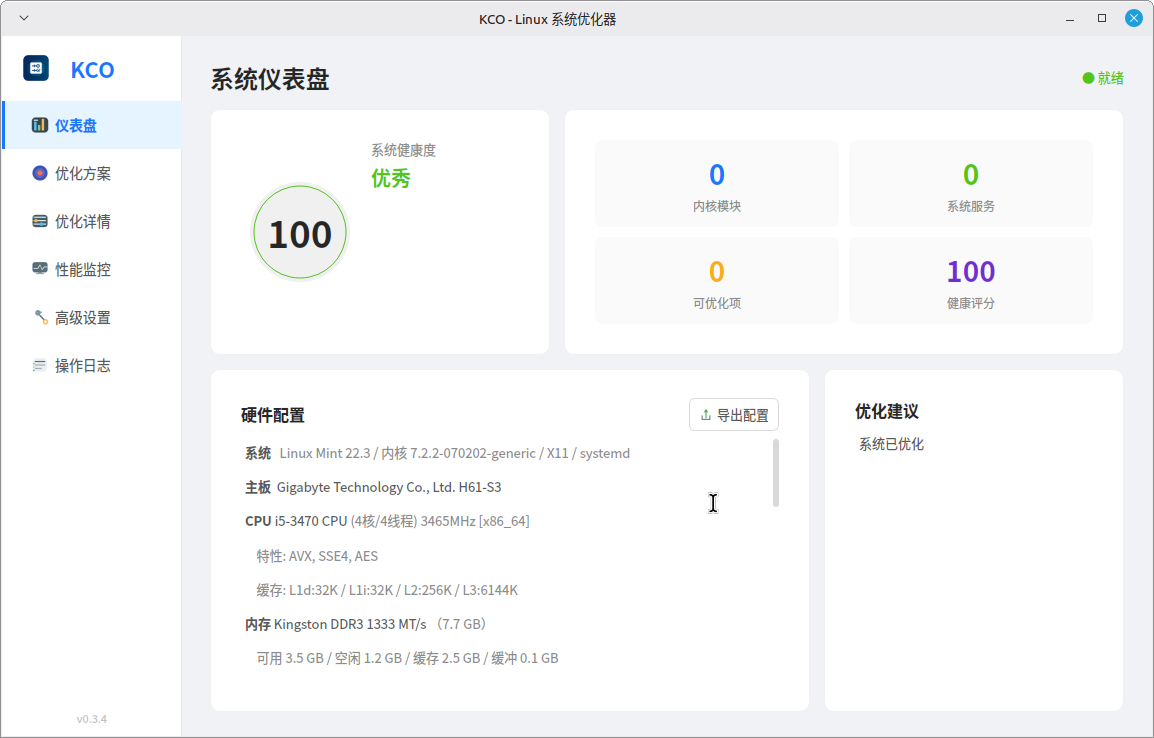Image resolution: width=1154 pixels, height=738 pixels.
Task: Click the dashboard bar-chart icon in sidebar
Action: pyautogui.click(x=40, y=125)
